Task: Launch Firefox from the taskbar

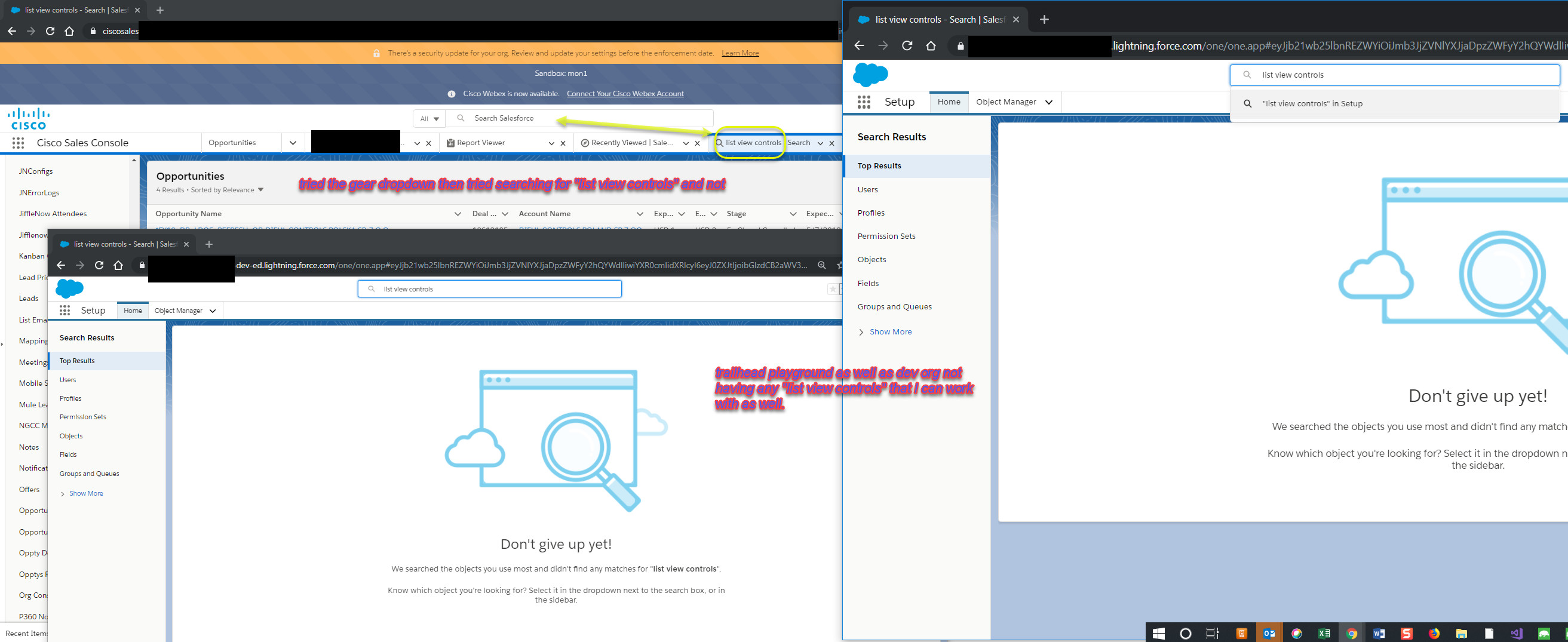Action: [x=1434, y=634]
